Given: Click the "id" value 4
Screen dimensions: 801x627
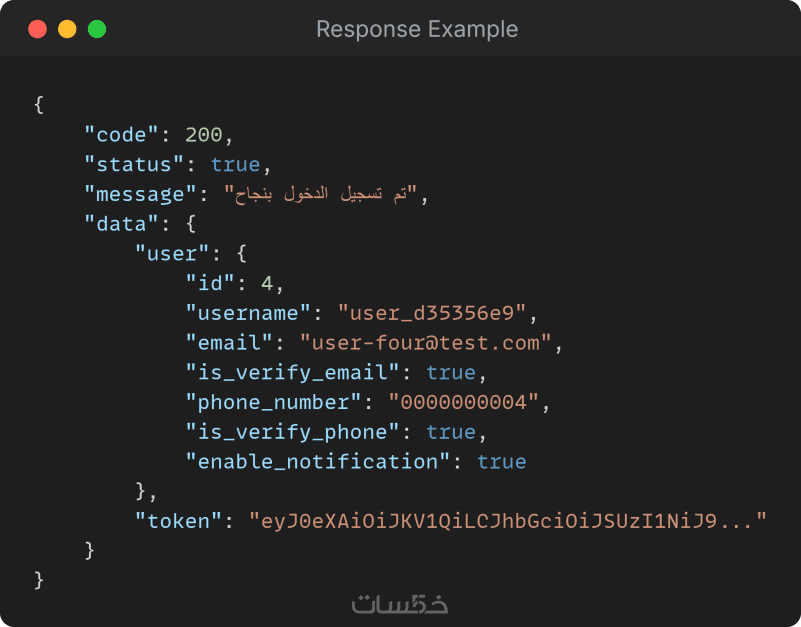Looking at the screenshot, I should coord(267,283).
